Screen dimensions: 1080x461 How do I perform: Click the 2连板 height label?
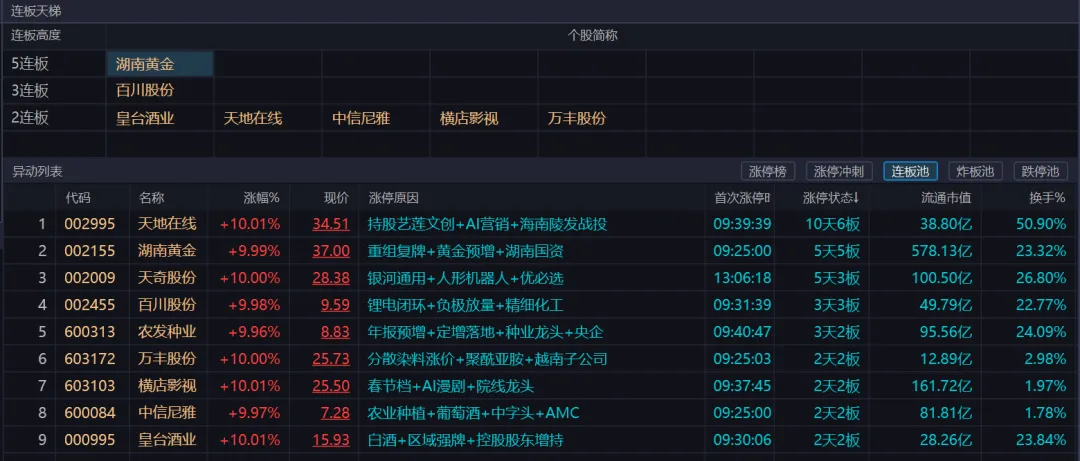point(30,118)
